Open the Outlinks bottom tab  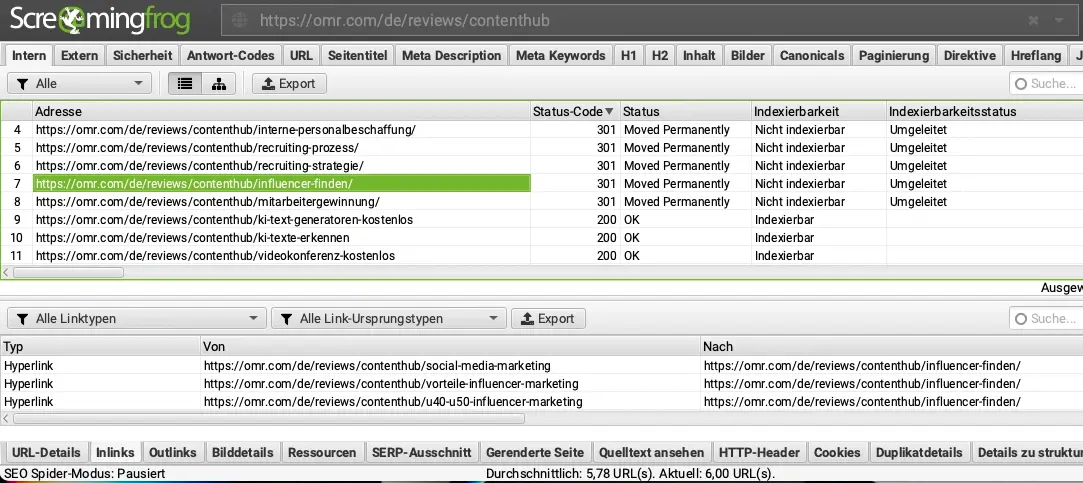tap(173, 453)
